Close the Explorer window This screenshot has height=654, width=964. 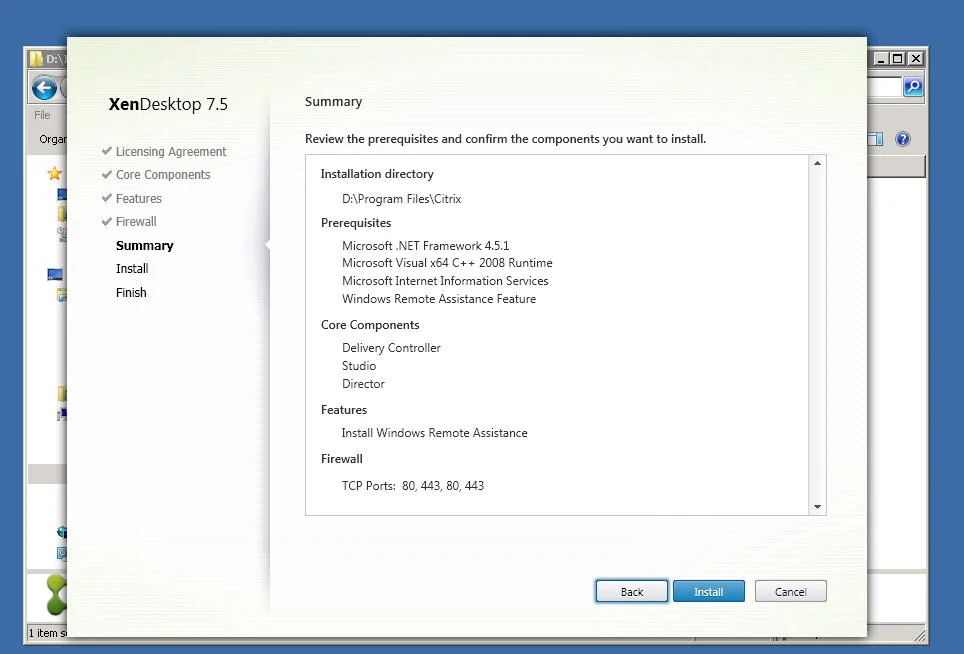(915, 58)
